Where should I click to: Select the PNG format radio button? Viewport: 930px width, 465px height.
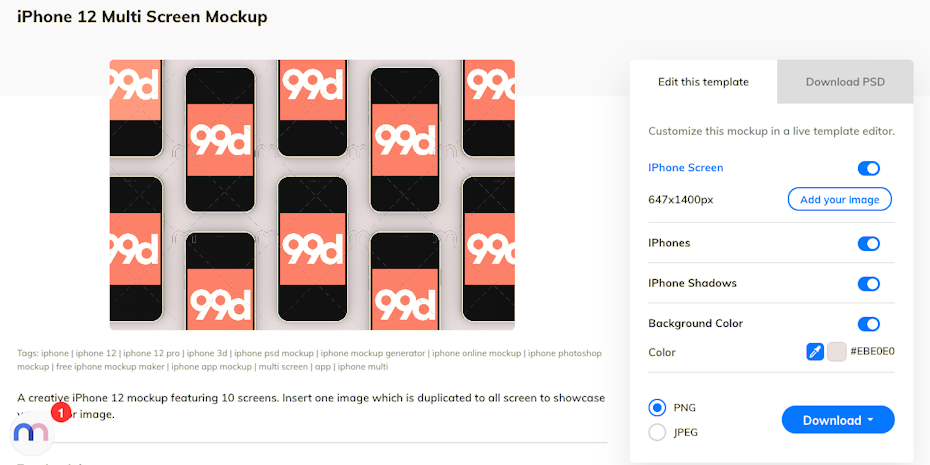(x=657, y=408)
